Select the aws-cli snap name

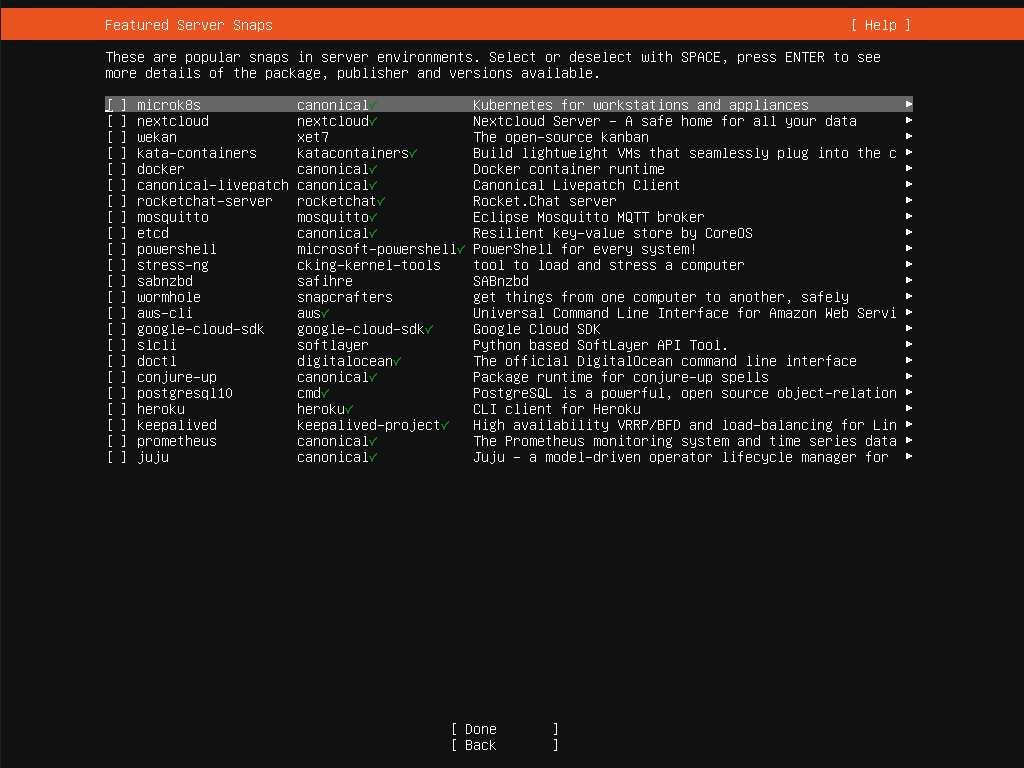(165, 313)
